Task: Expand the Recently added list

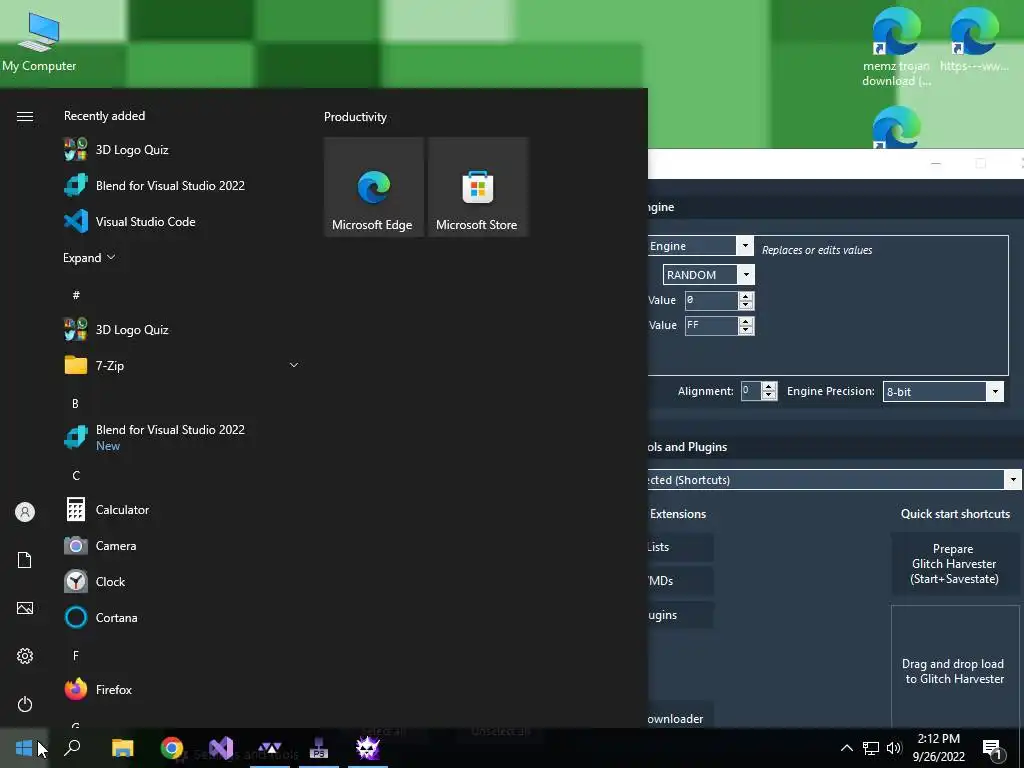Action: (89, 257)
